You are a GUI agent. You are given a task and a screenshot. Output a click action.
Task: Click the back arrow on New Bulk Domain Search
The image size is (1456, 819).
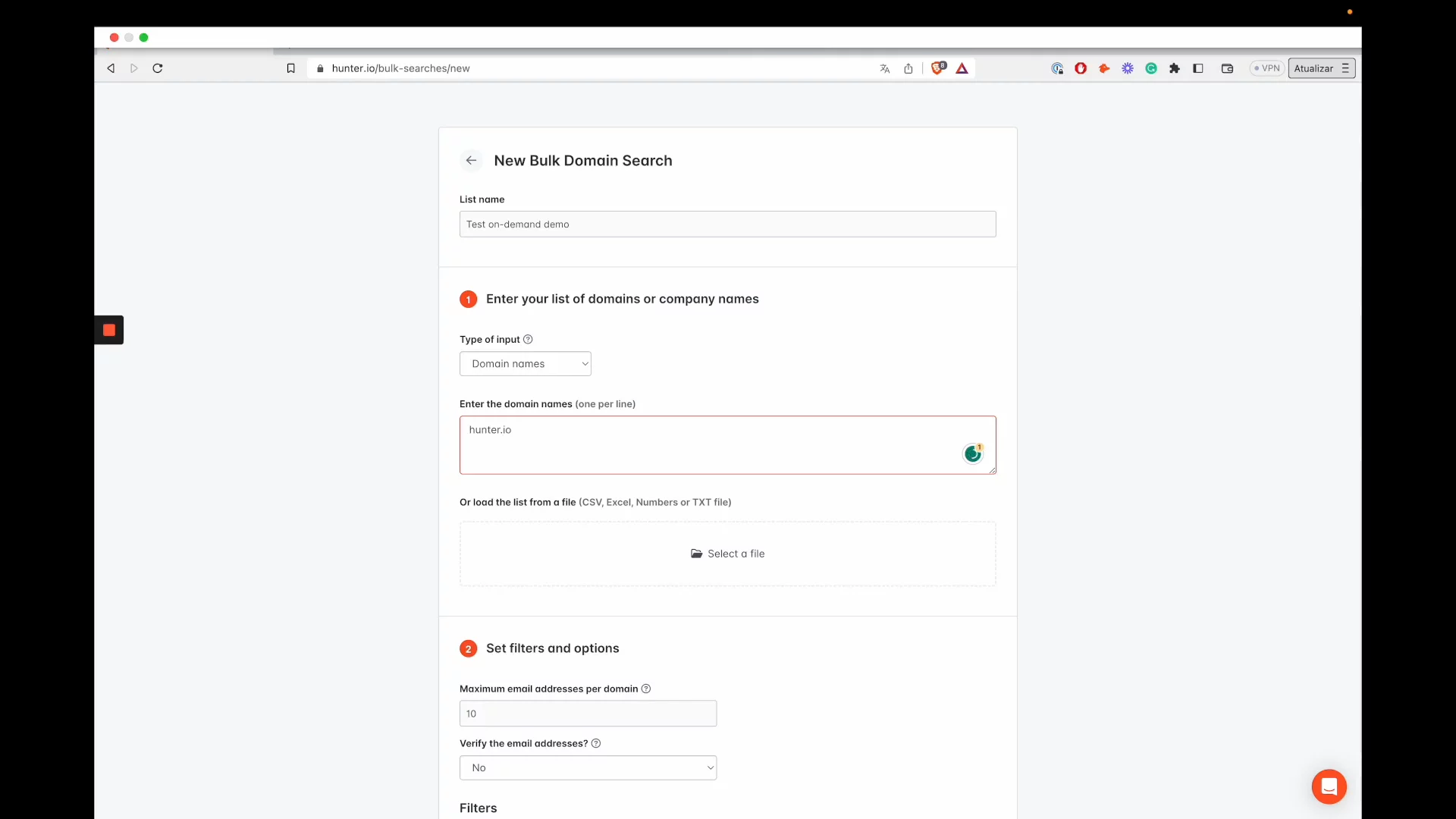click(471, 160)
